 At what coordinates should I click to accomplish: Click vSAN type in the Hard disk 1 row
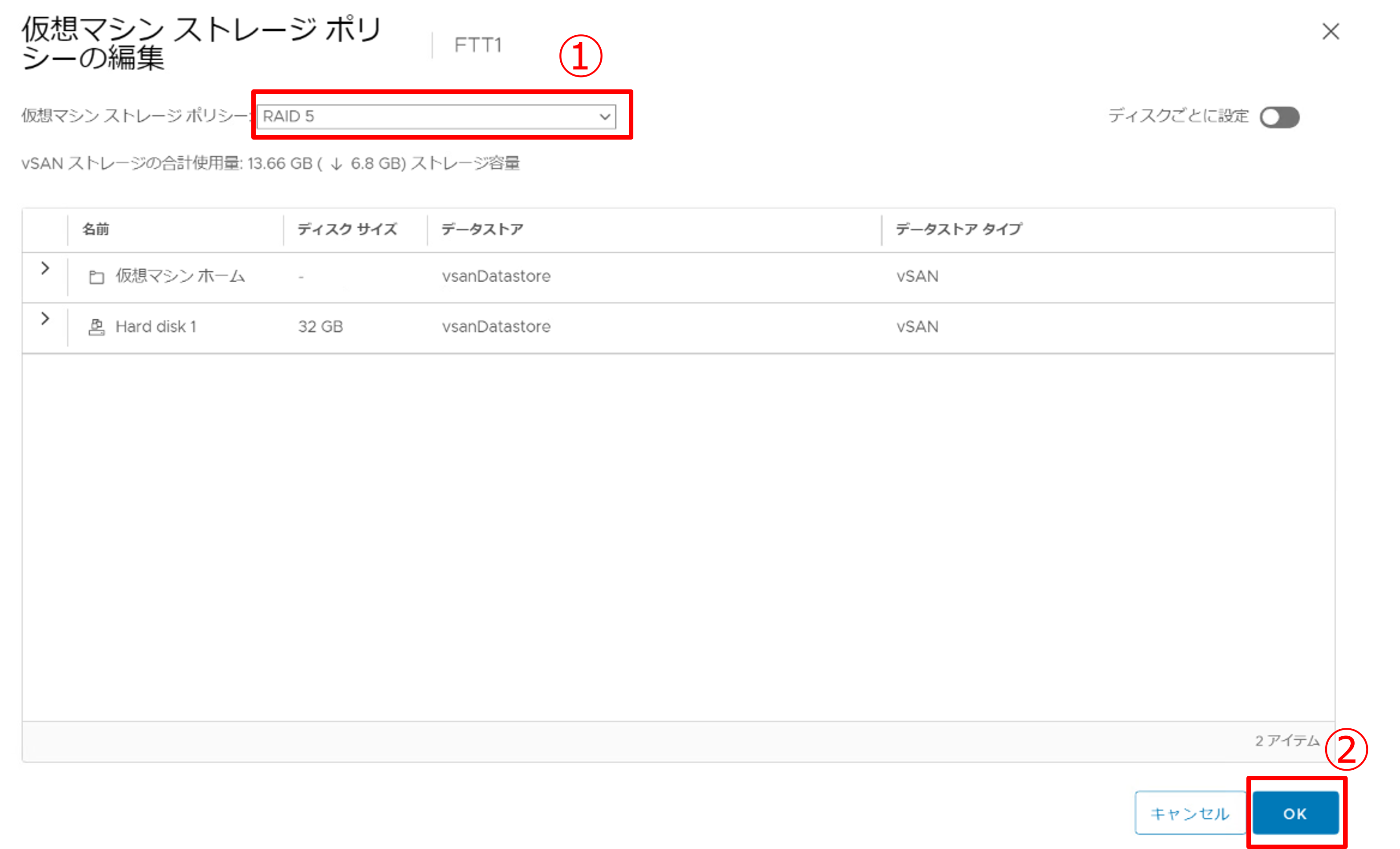917,327
